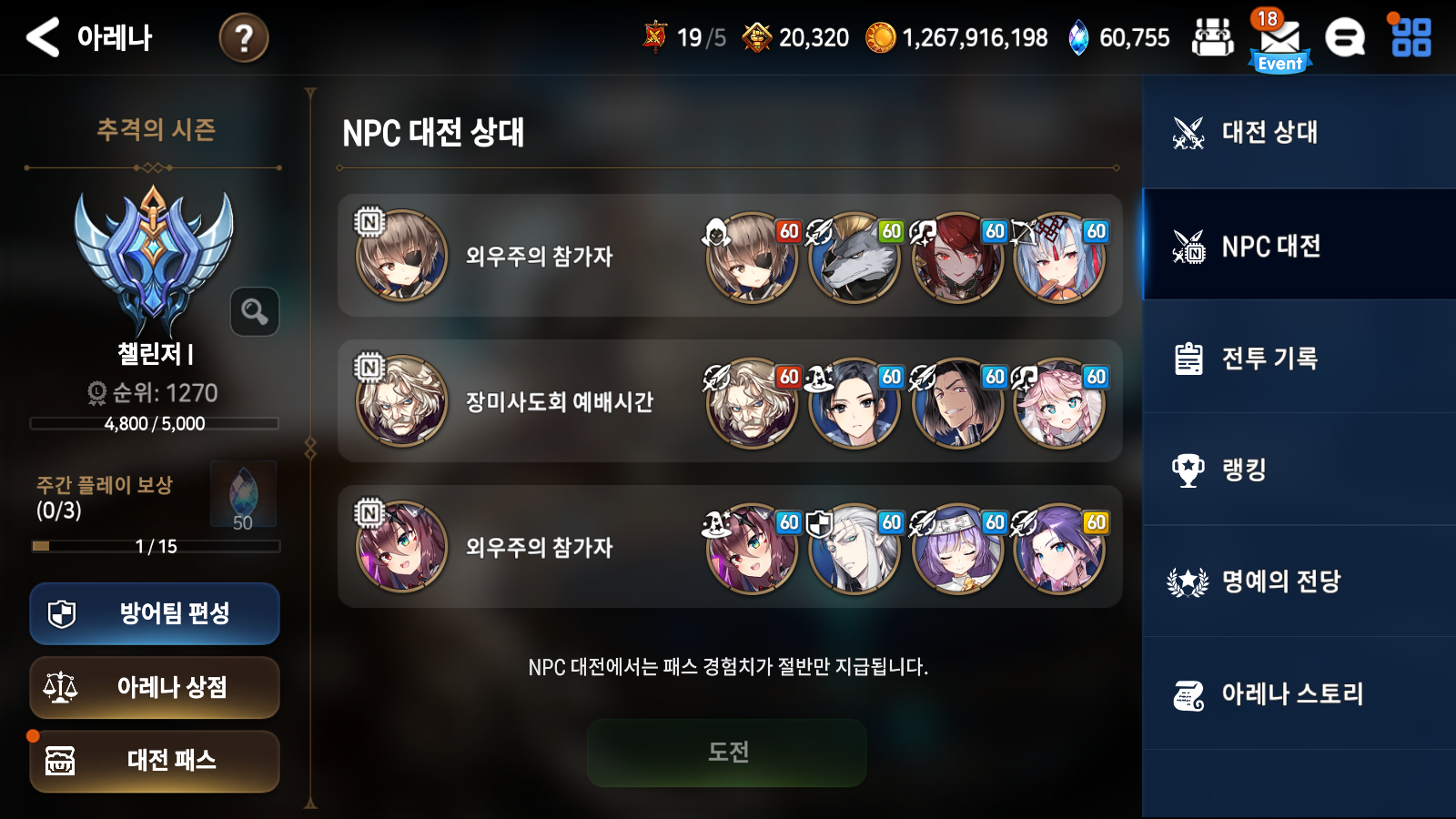
Task: Open the chat bubble icon
Action: tap(1345, 38)
